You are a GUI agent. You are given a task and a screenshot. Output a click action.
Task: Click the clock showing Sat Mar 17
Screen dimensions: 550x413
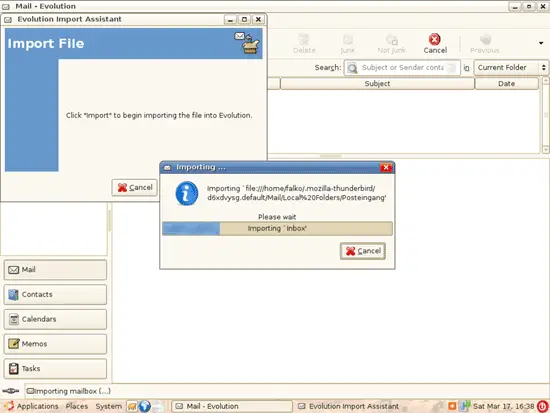click(x=503, y=406)
